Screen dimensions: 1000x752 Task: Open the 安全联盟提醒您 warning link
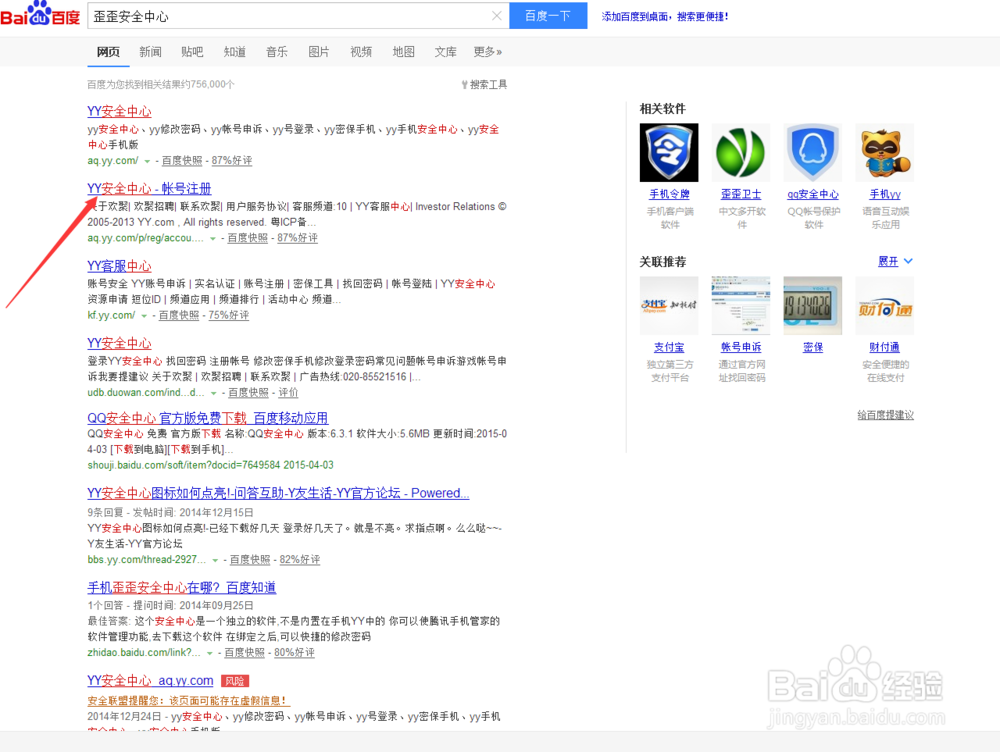[189, 700]
